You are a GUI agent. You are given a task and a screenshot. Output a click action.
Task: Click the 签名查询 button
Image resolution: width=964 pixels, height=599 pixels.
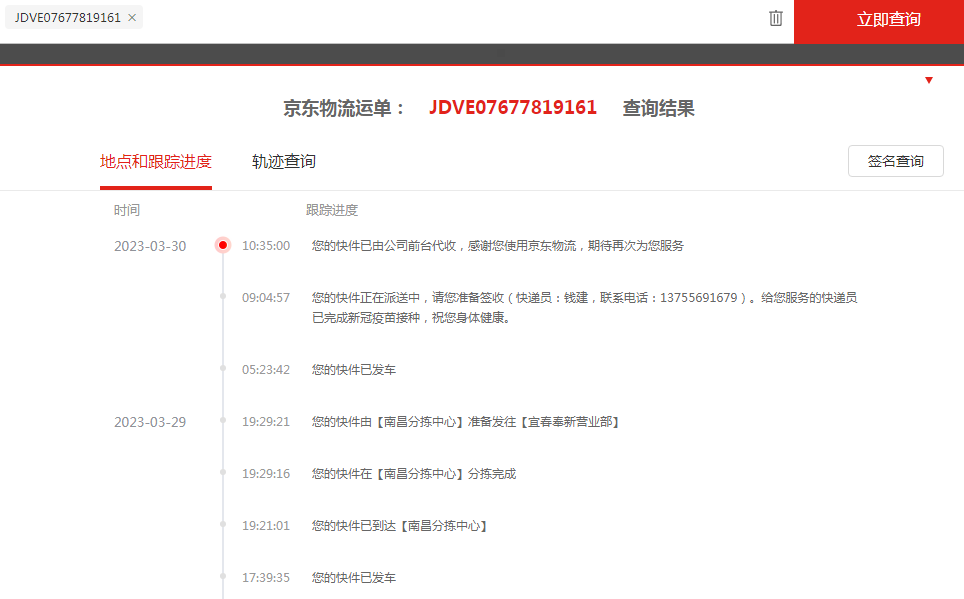(896, 161)
